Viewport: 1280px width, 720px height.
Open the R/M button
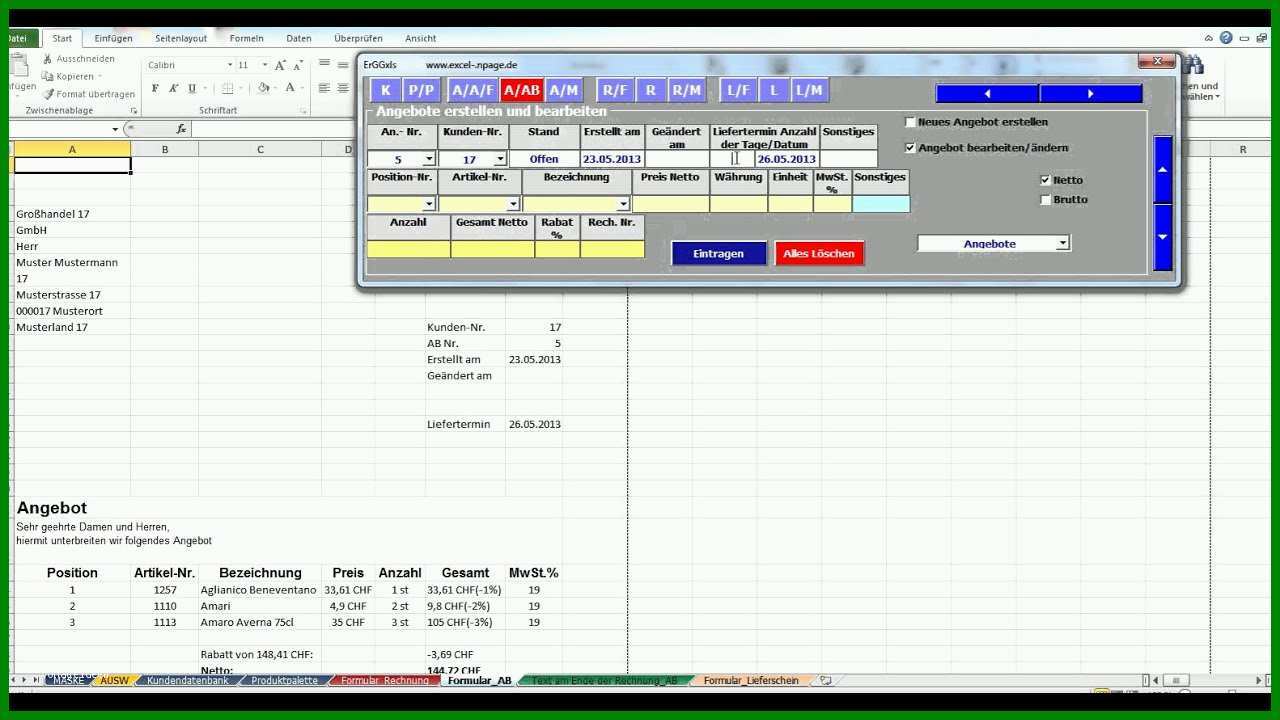[x=687, y=90]
